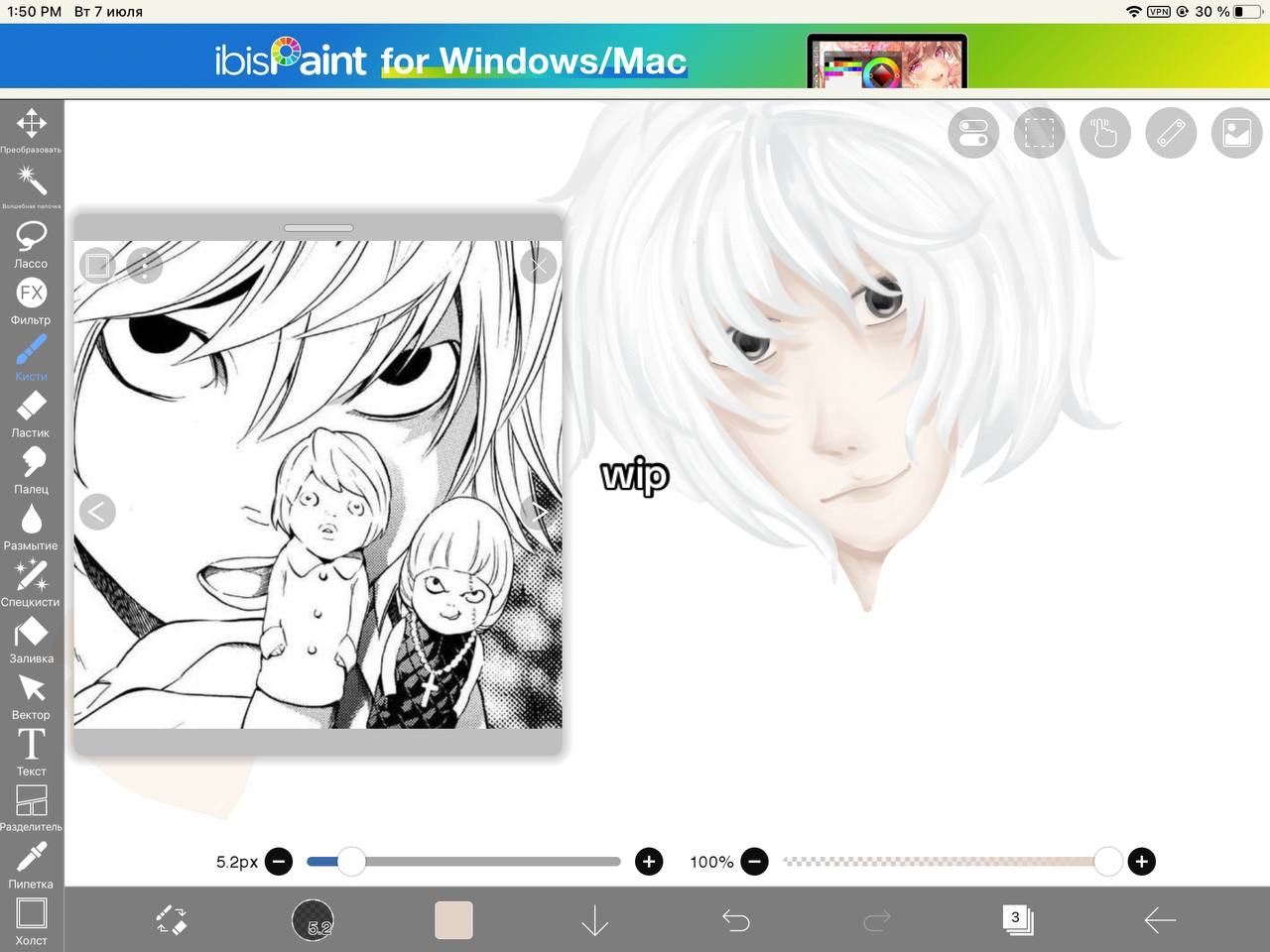Select the Lasso tool (Лассо)
This screenshot has height=952, width=1270.
click(31, 244)
